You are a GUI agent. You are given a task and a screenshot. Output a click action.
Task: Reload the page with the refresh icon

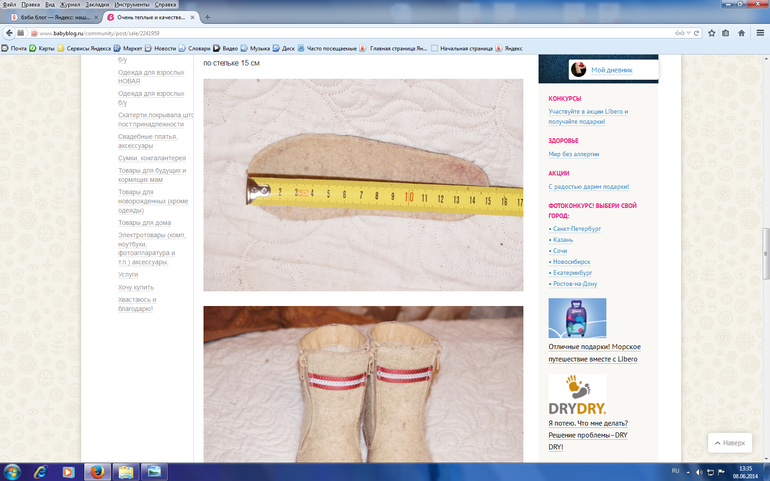[696, 33]
